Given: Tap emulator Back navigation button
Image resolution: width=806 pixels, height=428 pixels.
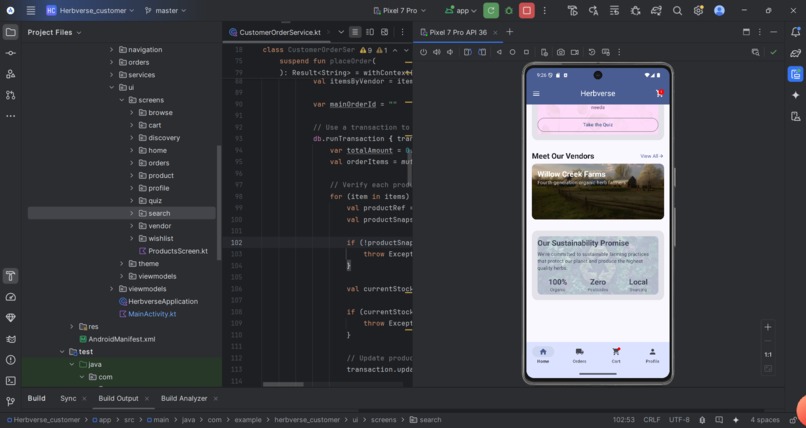Looking at the screenshot, I should click(499, 52).
